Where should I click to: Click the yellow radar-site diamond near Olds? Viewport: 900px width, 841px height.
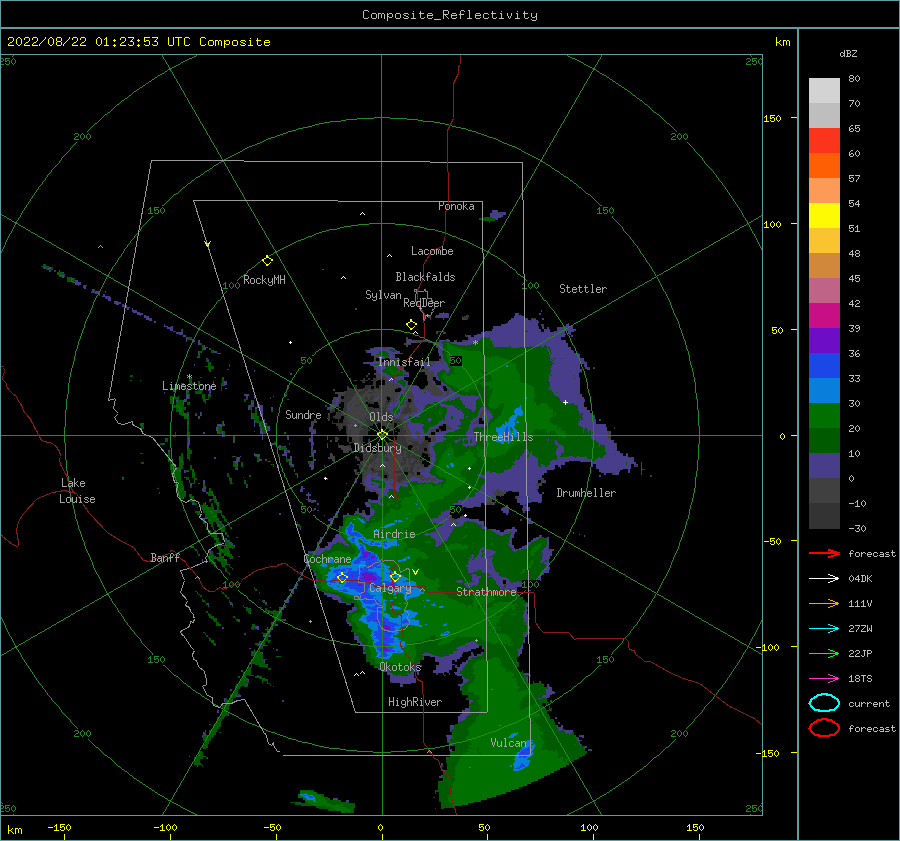382,435
